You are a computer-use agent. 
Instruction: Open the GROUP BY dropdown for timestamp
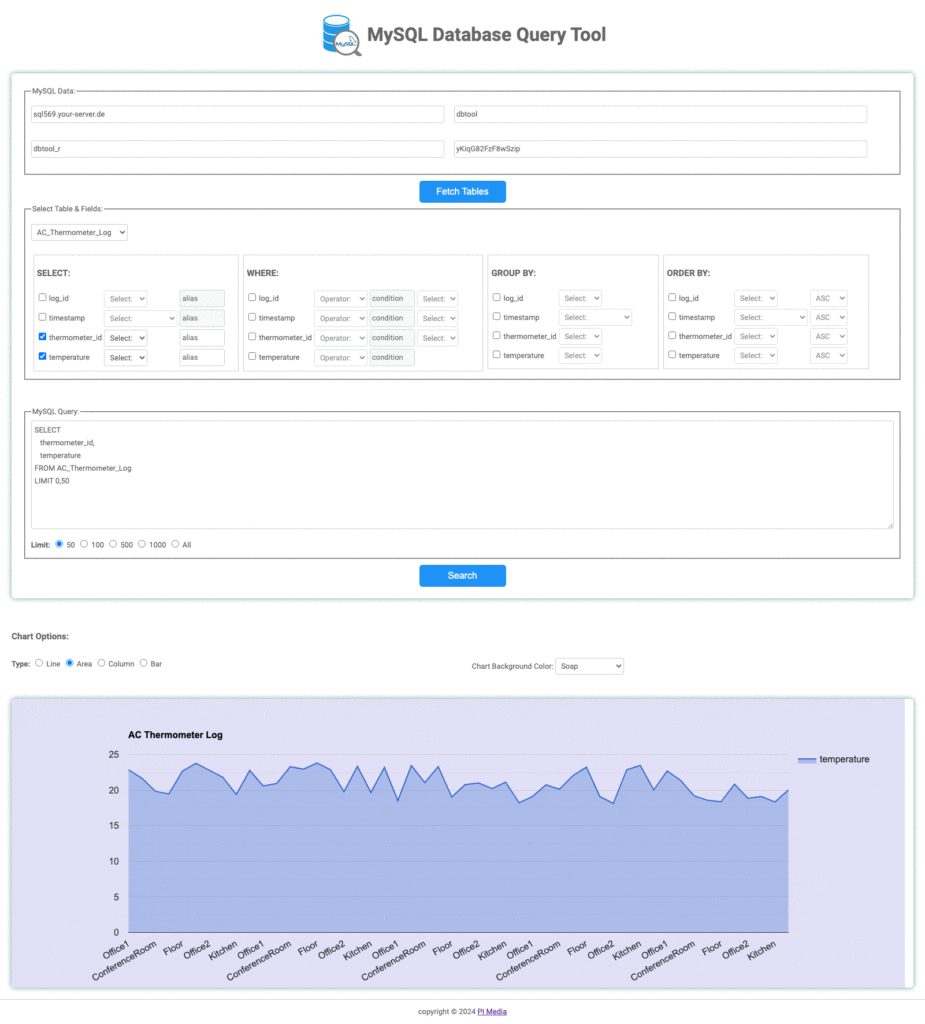[595, 317]
